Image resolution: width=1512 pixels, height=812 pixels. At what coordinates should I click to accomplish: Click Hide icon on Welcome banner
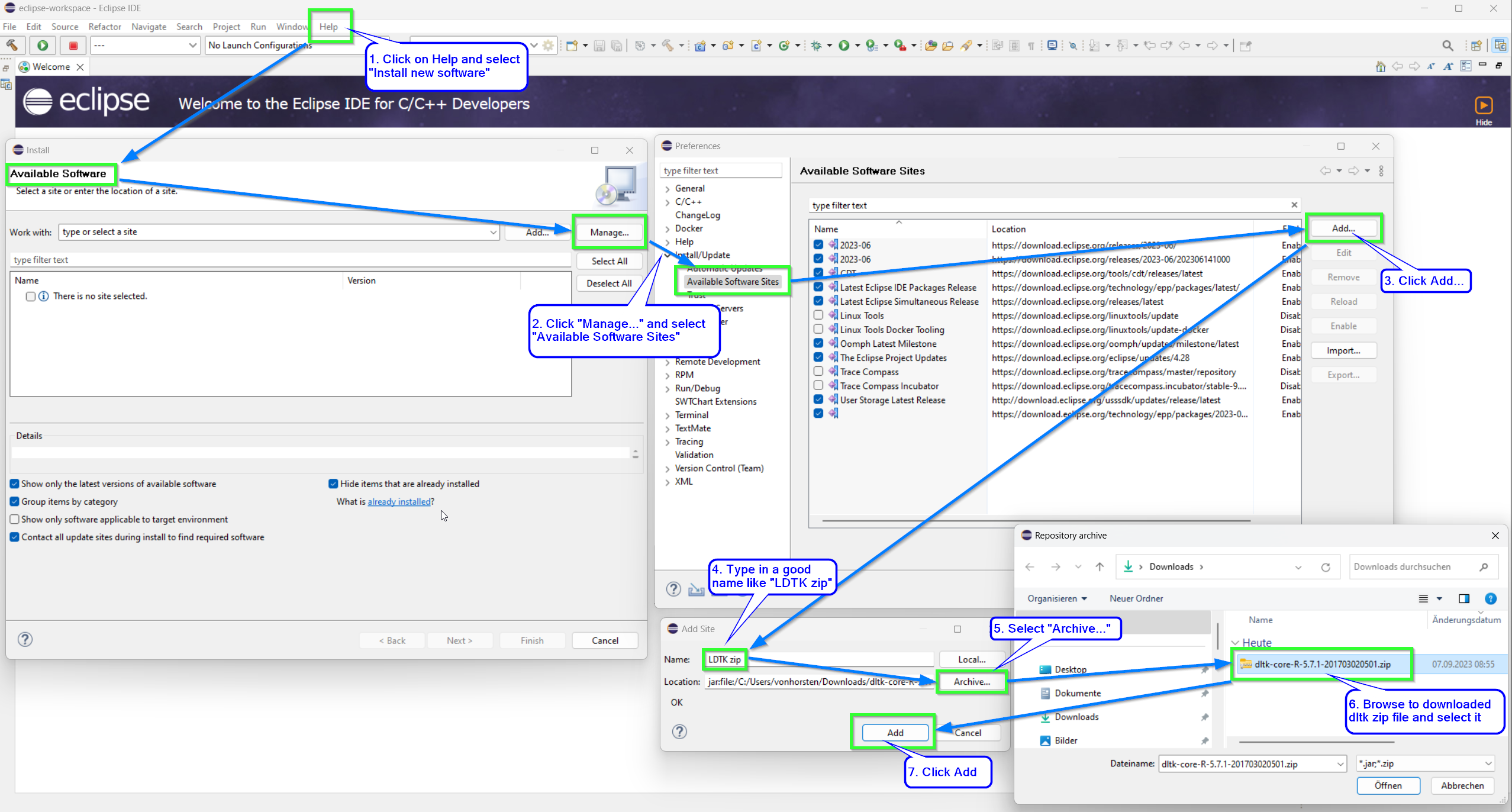coord(1483,105)
